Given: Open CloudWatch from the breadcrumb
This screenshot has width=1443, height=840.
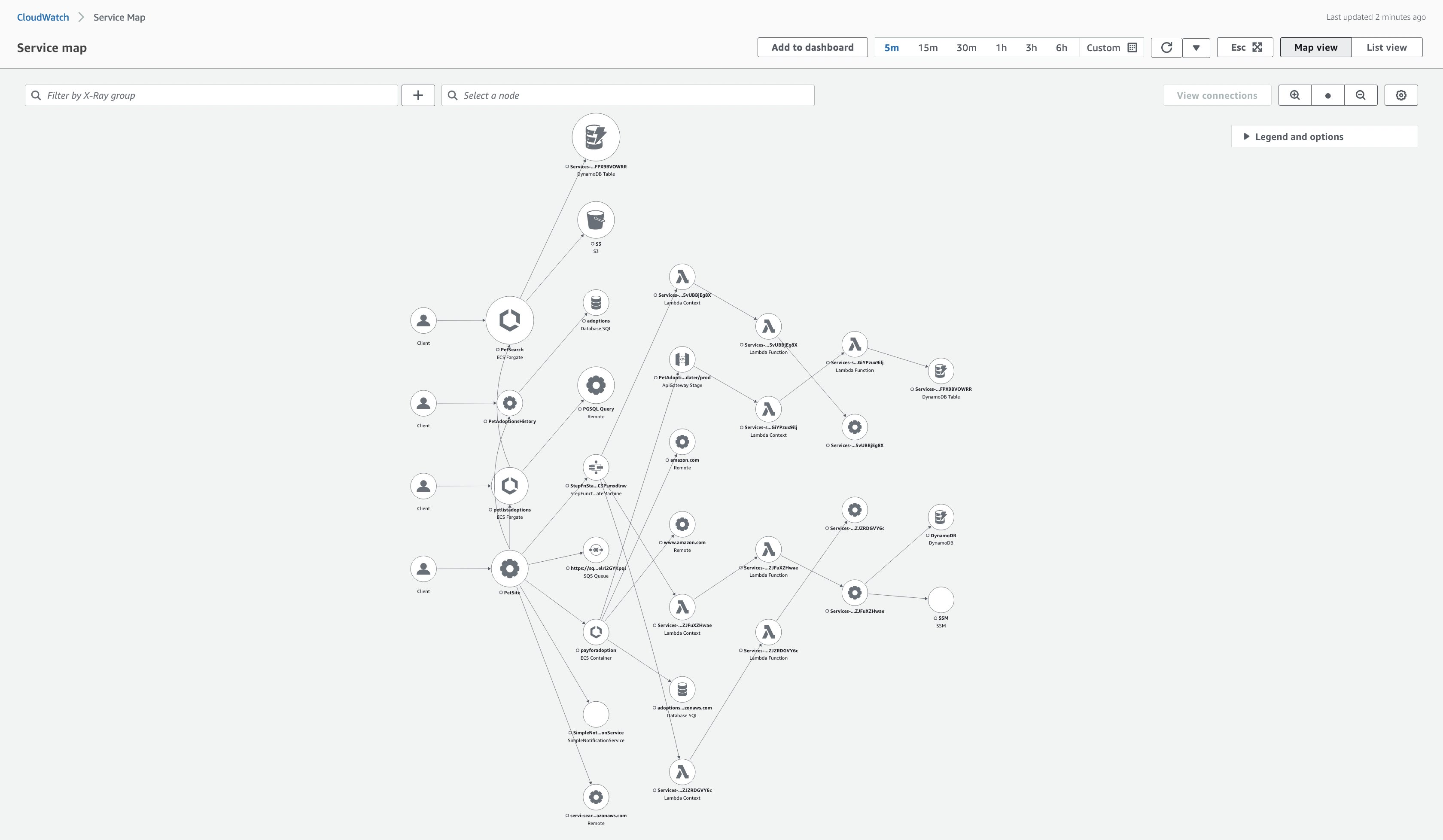Looking at the screenshot, I should [43, 17].
